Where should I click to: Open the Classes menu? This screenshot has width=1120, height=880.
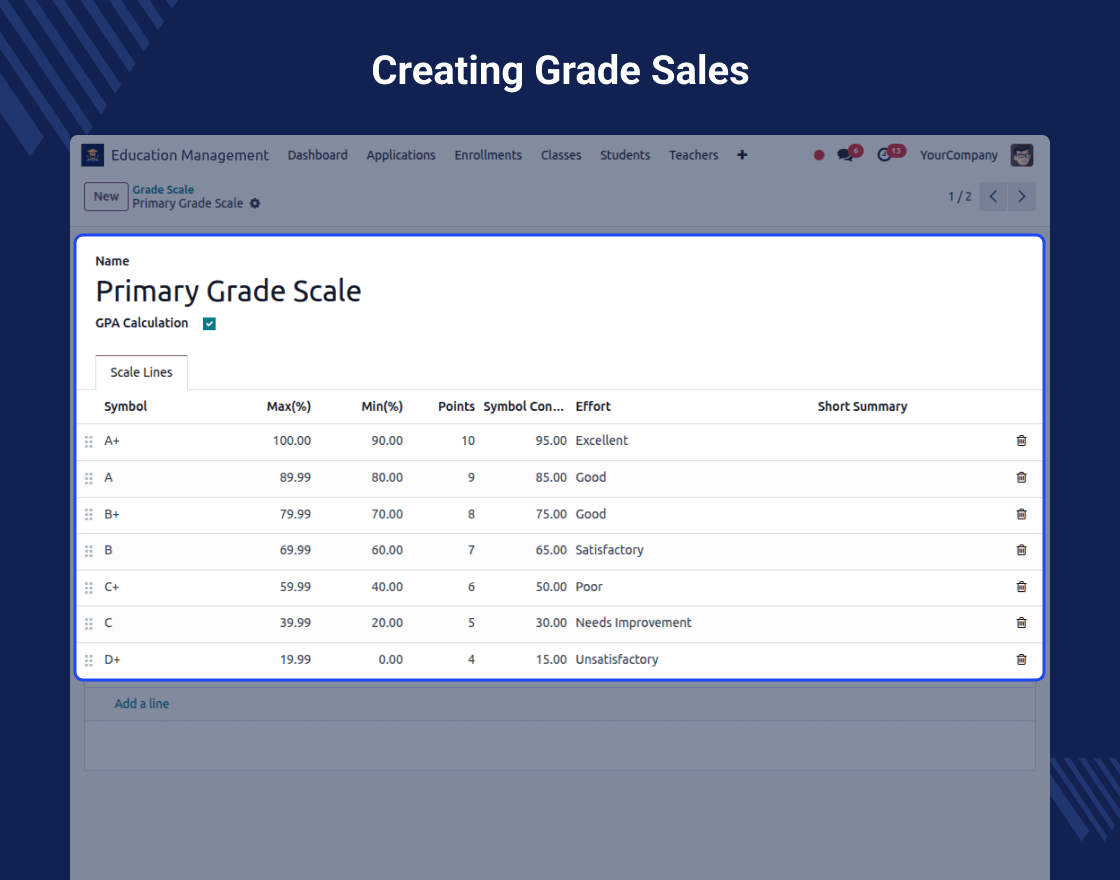coord(561,155)
